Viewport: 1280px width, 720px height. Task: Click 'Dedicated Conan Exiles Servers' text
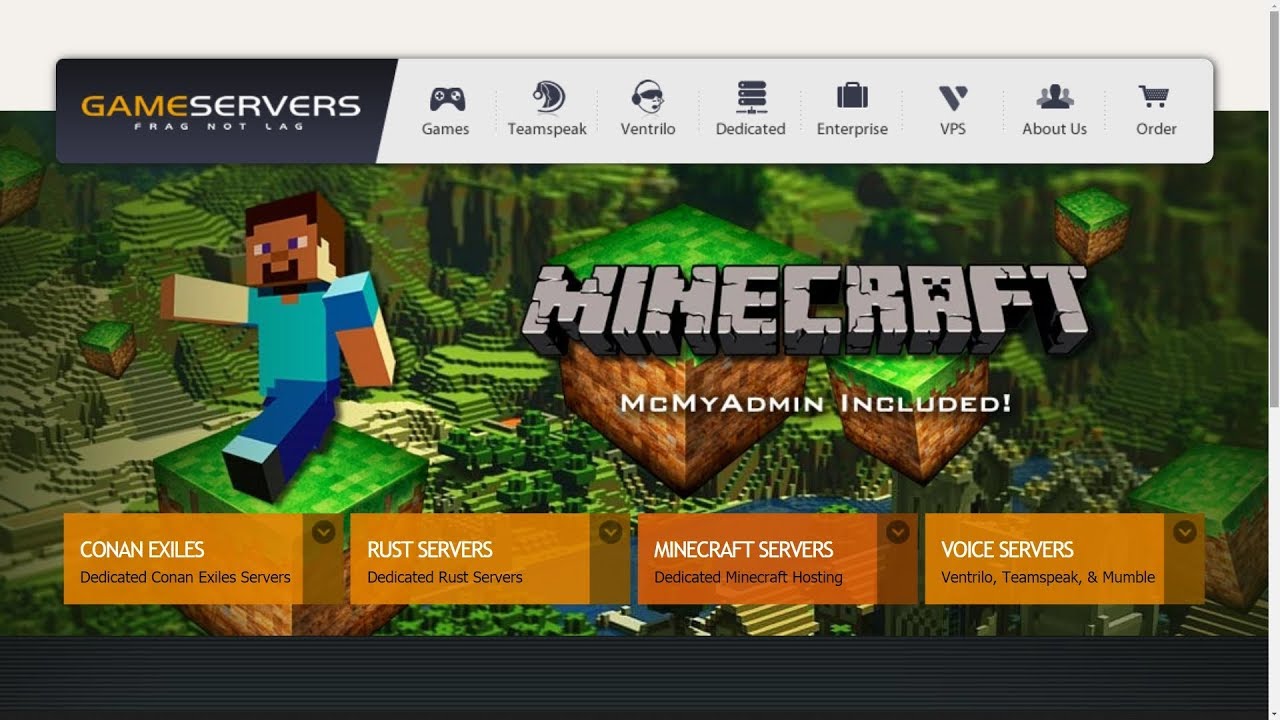point(185,577)
